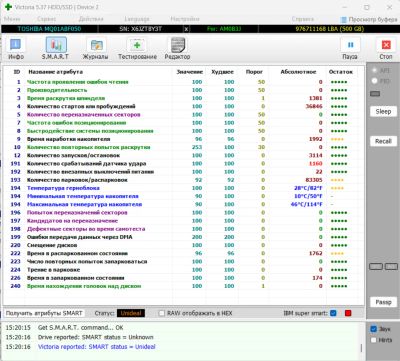The image size is (400, 361).
Task: Click the Значение column header
Action: [190, 72]
